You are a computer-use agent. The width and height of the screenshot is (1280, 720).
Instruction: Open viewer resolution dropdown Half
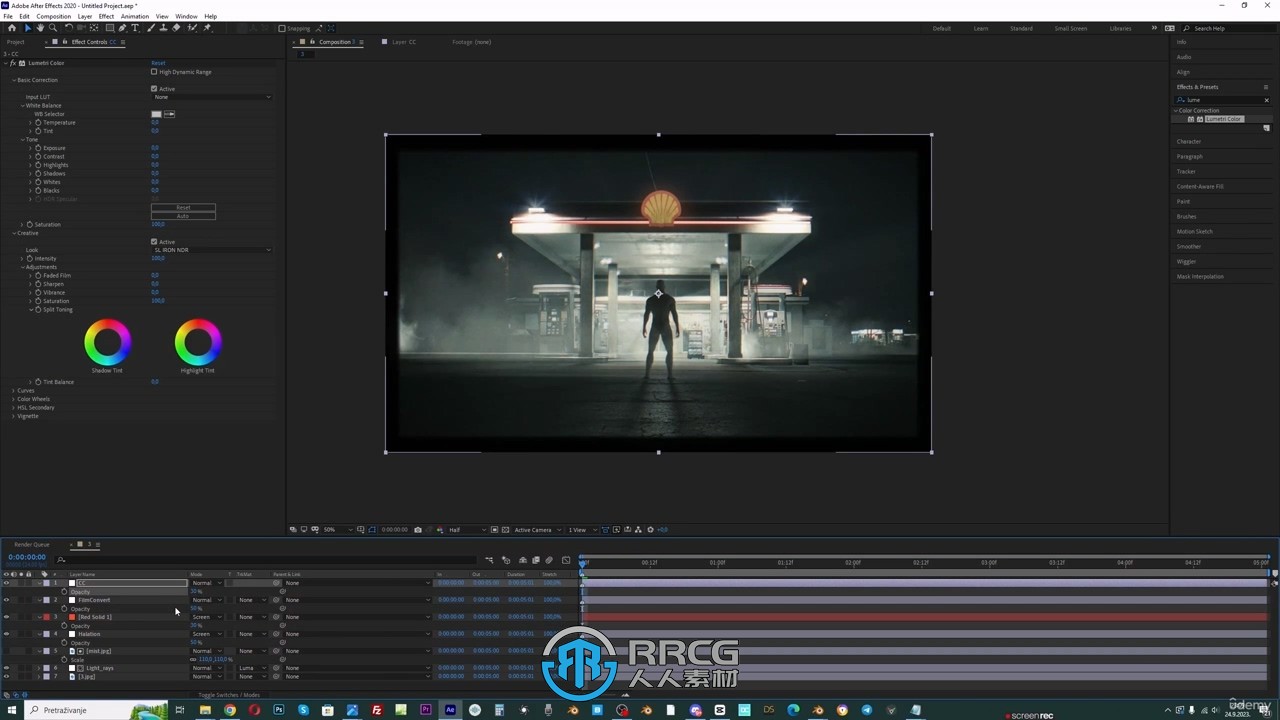(466, 530)
